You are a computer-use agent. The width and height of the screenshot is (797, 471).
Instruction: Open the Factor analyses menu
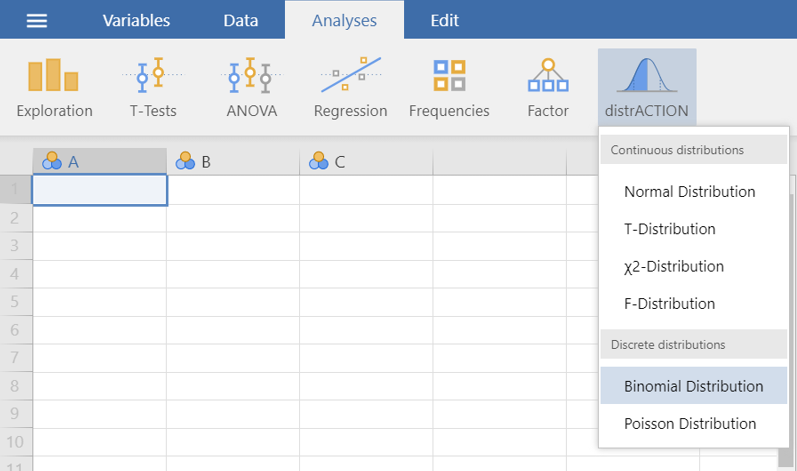(x=547, y=88)
